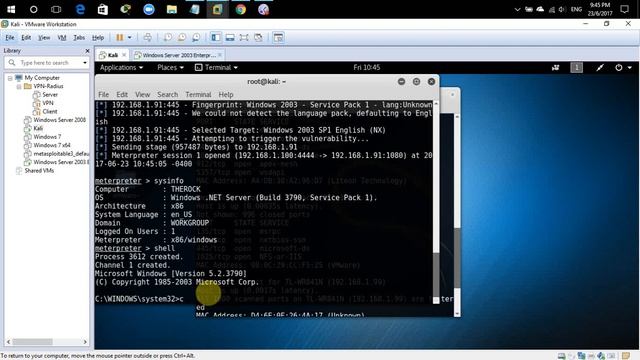Open terminal Terminal menu
Viewport: 640px width, 360px height.
coord(198,94)
